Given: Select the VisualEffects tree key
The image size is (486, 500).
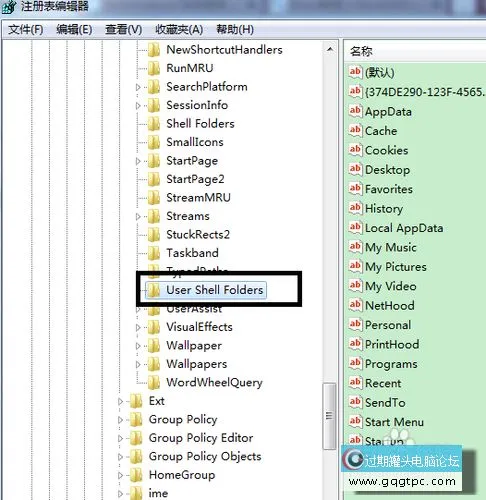Looking at the screenshot, I should 199,327.
